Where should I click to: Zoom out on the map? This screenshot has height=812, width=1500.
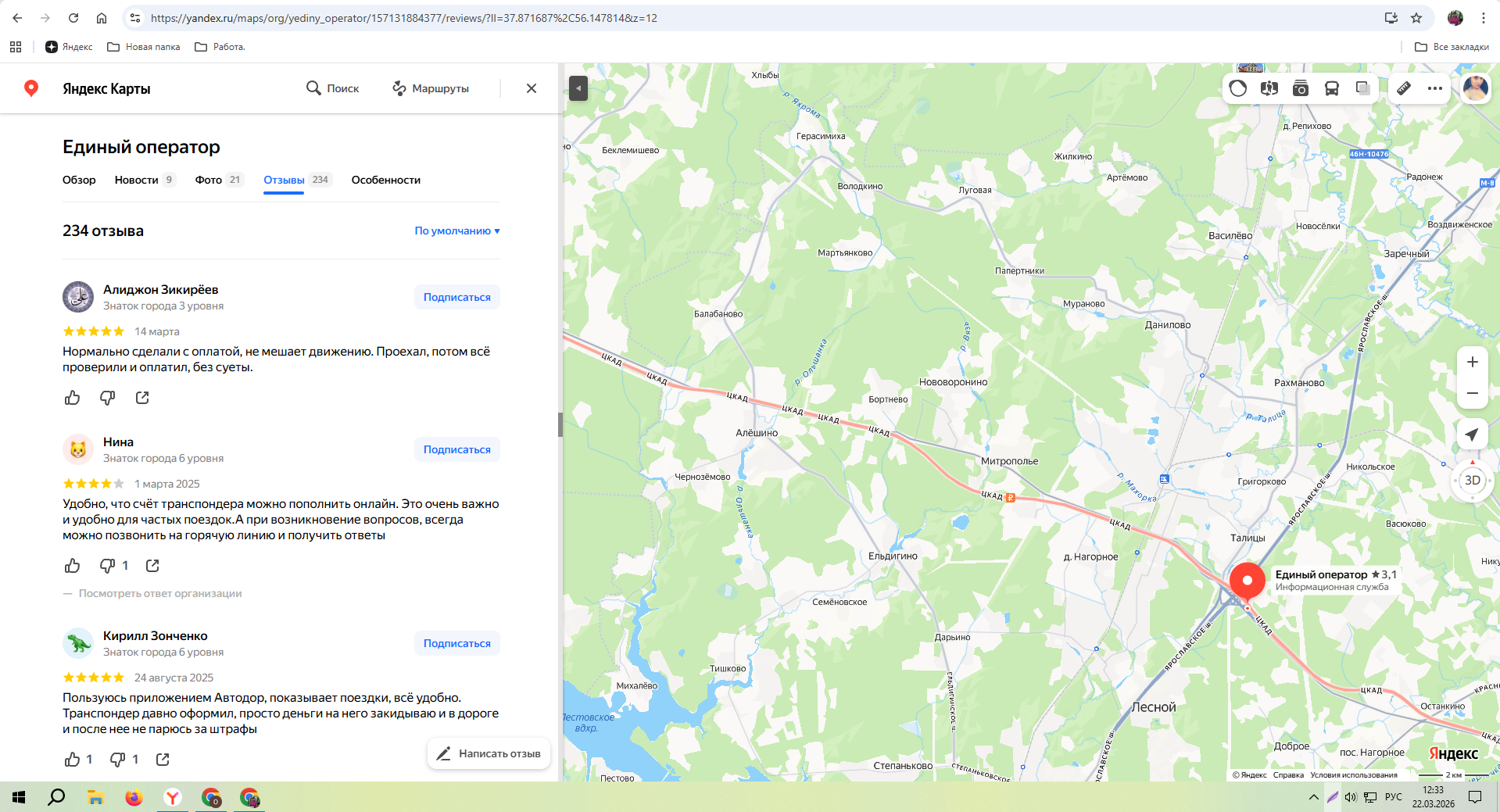pos(1473,393)
